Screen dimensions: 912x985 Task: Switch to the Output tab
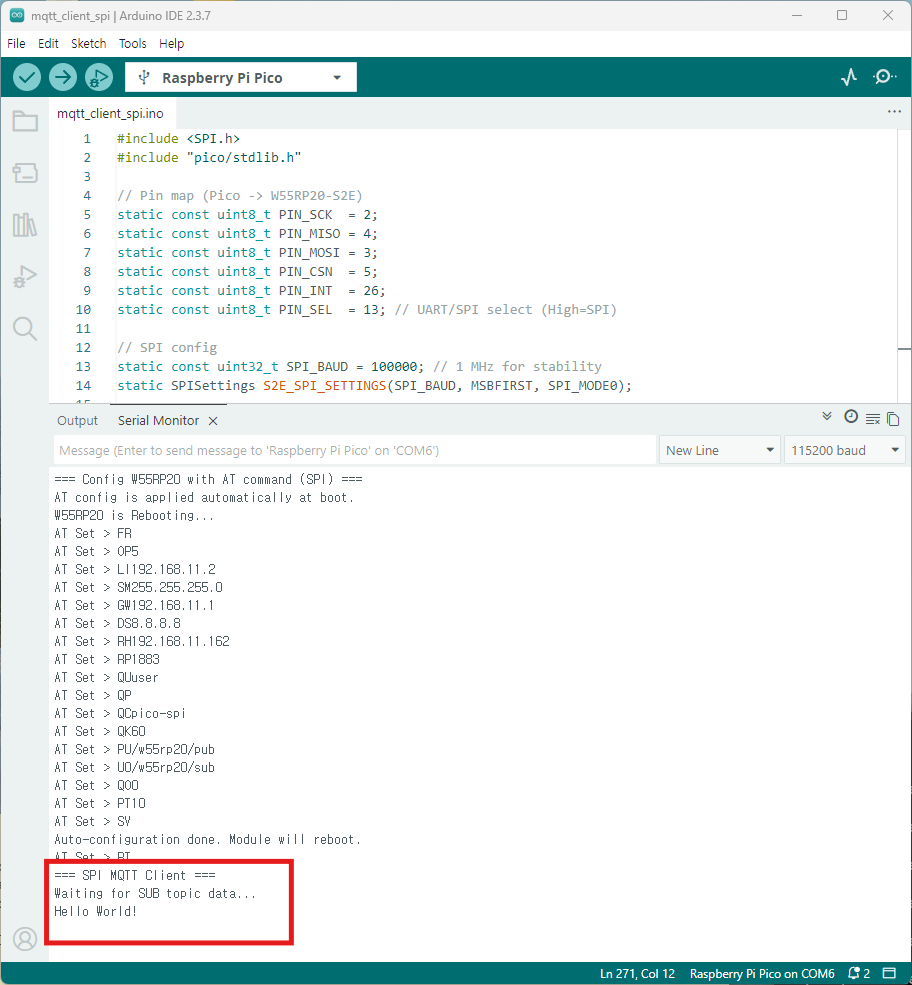click(77, 421)
